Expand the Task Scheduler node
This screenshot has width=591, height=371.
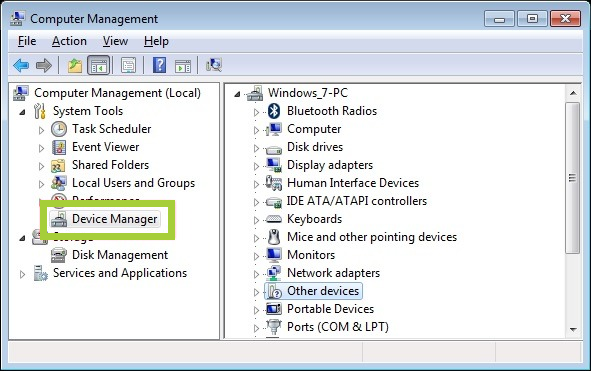41,130
